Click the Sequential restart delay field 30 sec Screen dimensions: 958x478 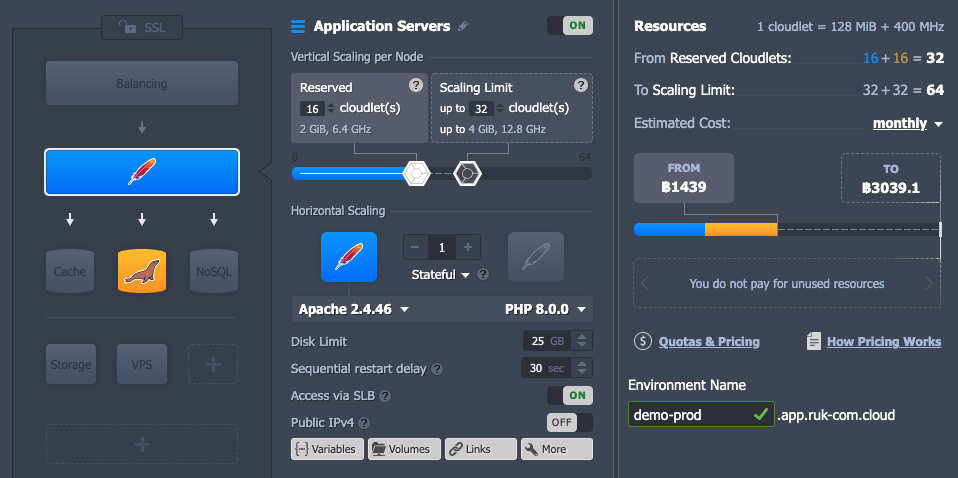point(546,368)
